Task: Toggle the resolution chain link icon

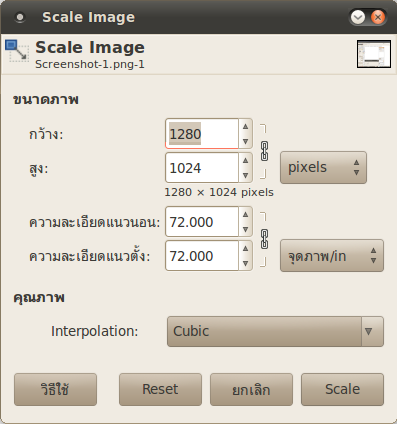Action: (x=264, y=239)
